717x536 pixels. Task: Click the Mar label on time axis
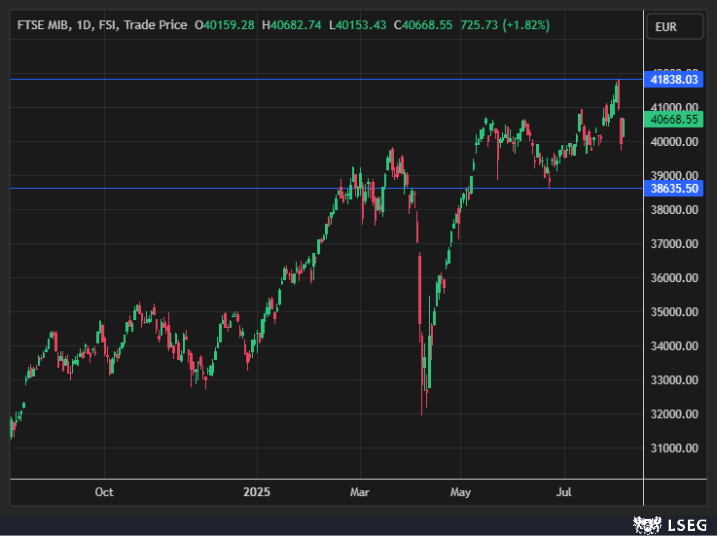point(360,492)
